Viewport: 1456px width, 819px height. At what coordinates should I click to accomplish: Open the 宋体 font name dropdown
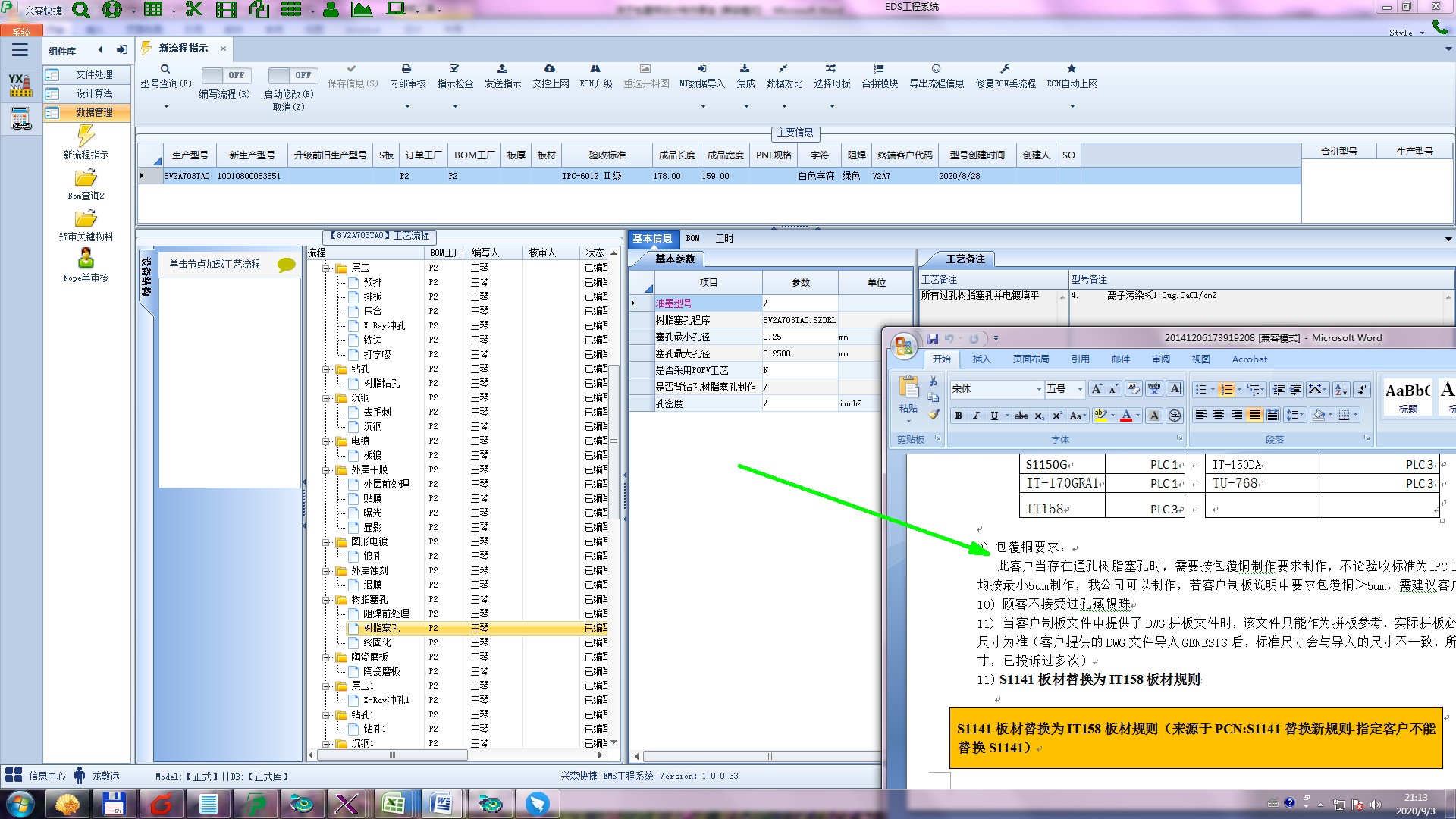pos(1039,389)
